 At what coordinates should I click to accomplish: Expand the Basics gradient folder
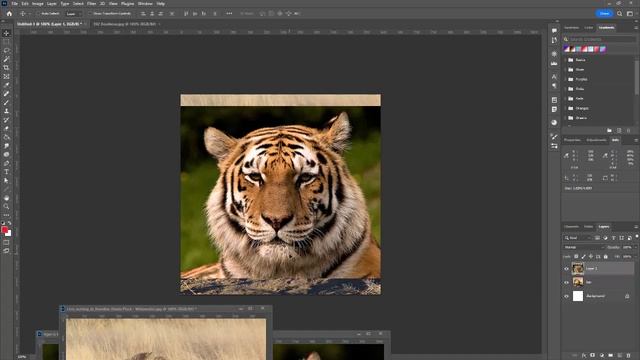click(566, 60)
